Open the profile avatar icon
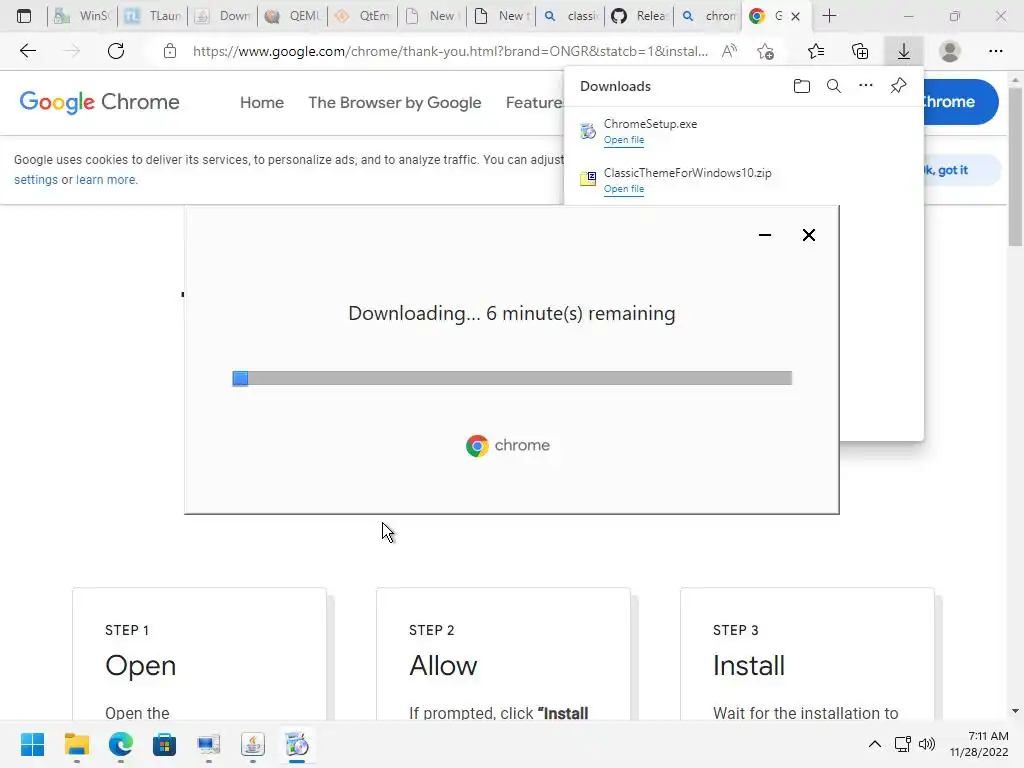The width and height of the screenshot is (1024, 768). coord(950,51)
